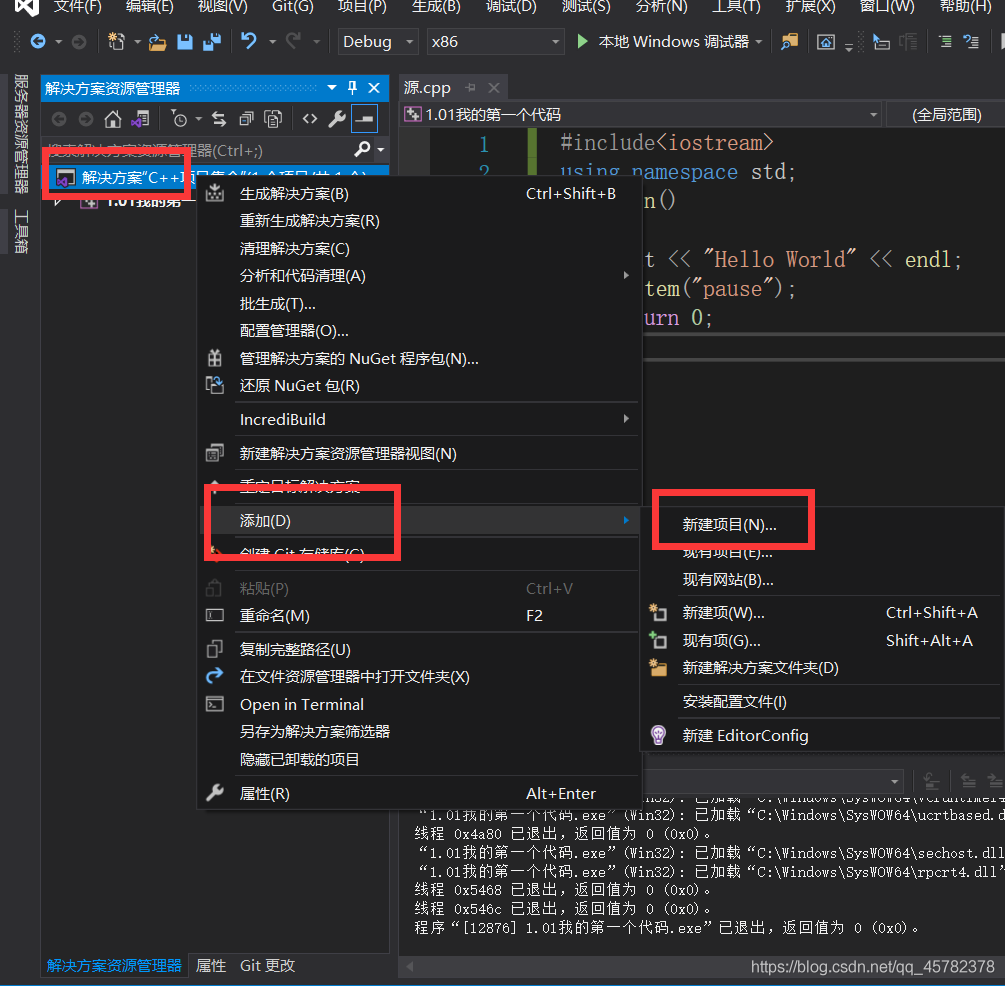Screen dimensions: 1005x986
Task: Choose 重新生成解决方案(R) from context menu
Action: click(309, 221)
